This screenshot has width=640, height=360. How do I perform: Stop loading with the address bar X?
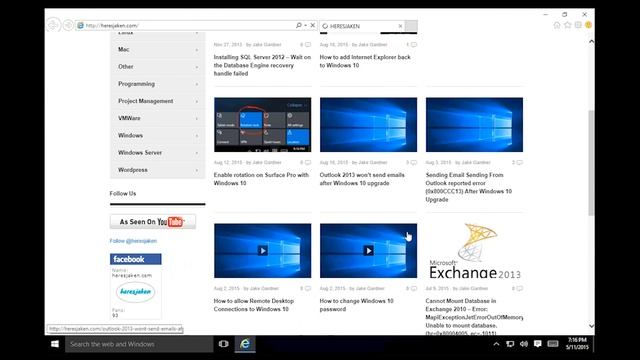coord(313,25)
